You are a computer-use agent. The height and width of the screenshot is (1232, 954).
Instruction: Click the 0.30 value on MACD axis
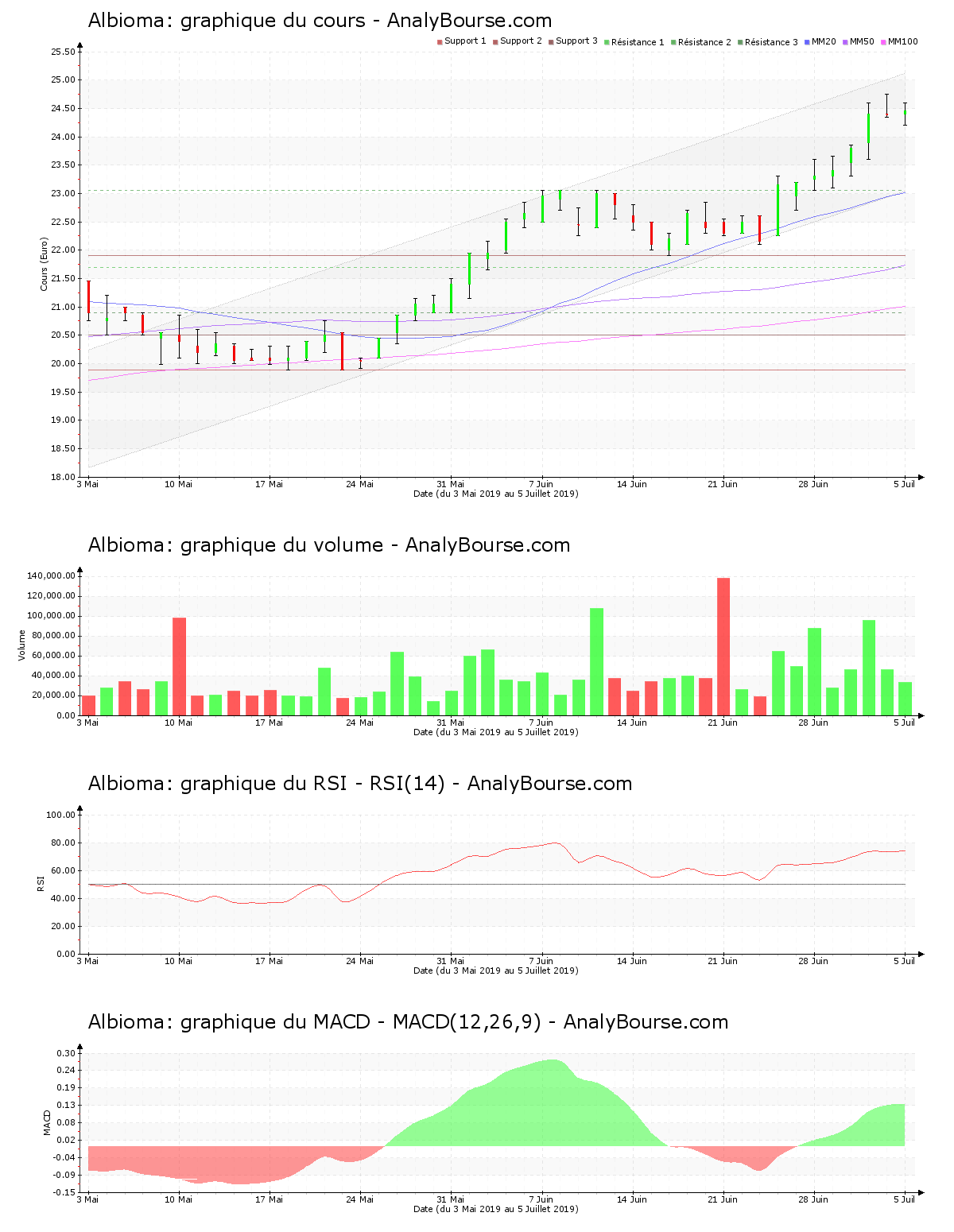click(x=66, y=1053)
